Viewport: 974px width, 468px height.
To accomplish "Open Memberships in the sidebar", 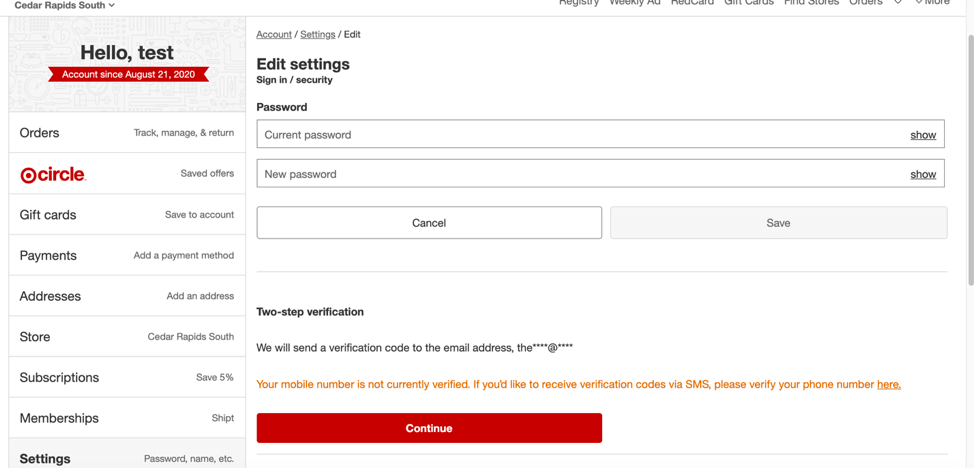I will point(126,419).
